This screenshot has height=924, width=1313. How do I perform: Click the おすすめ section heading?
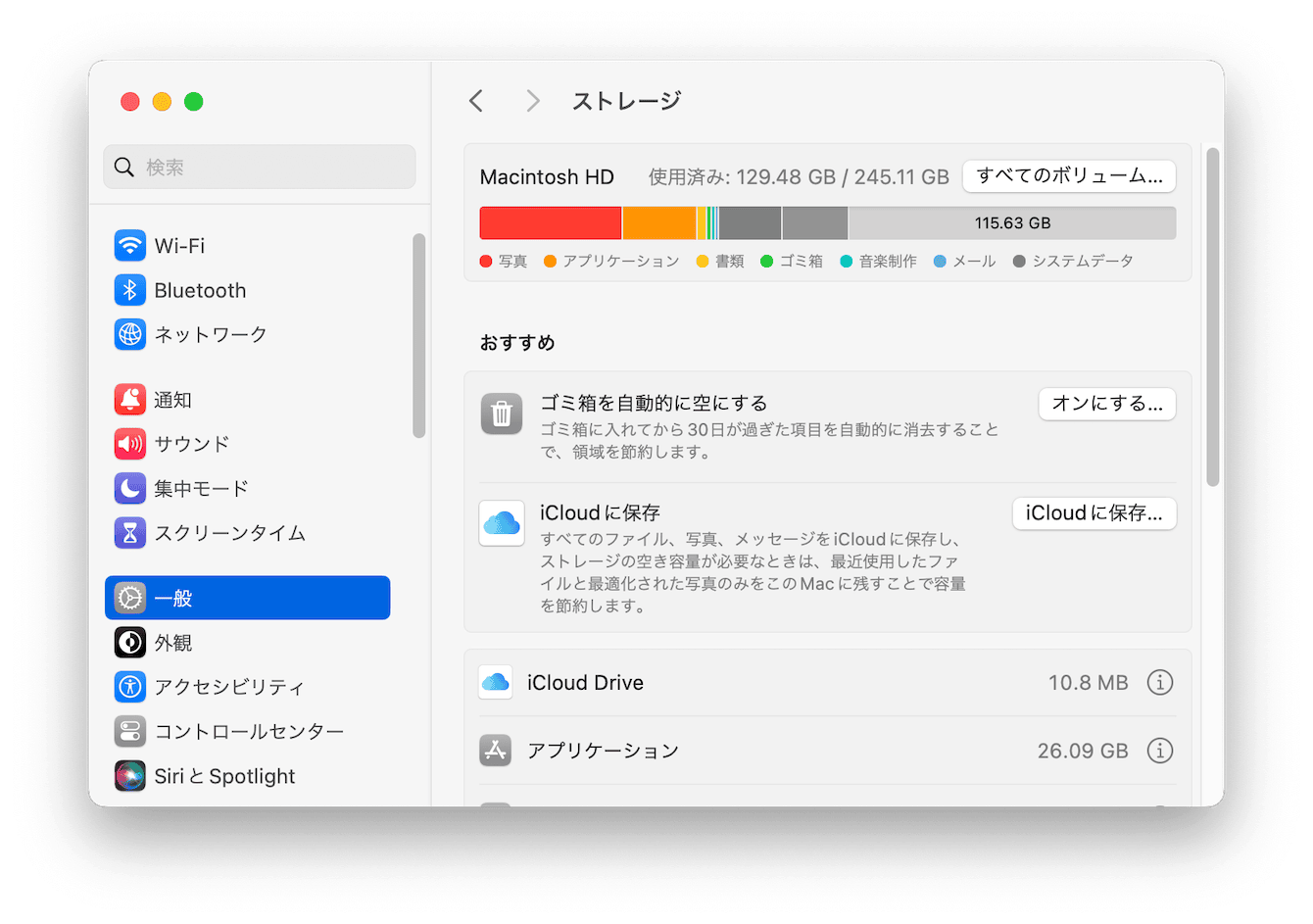click(x=517, y=343)
